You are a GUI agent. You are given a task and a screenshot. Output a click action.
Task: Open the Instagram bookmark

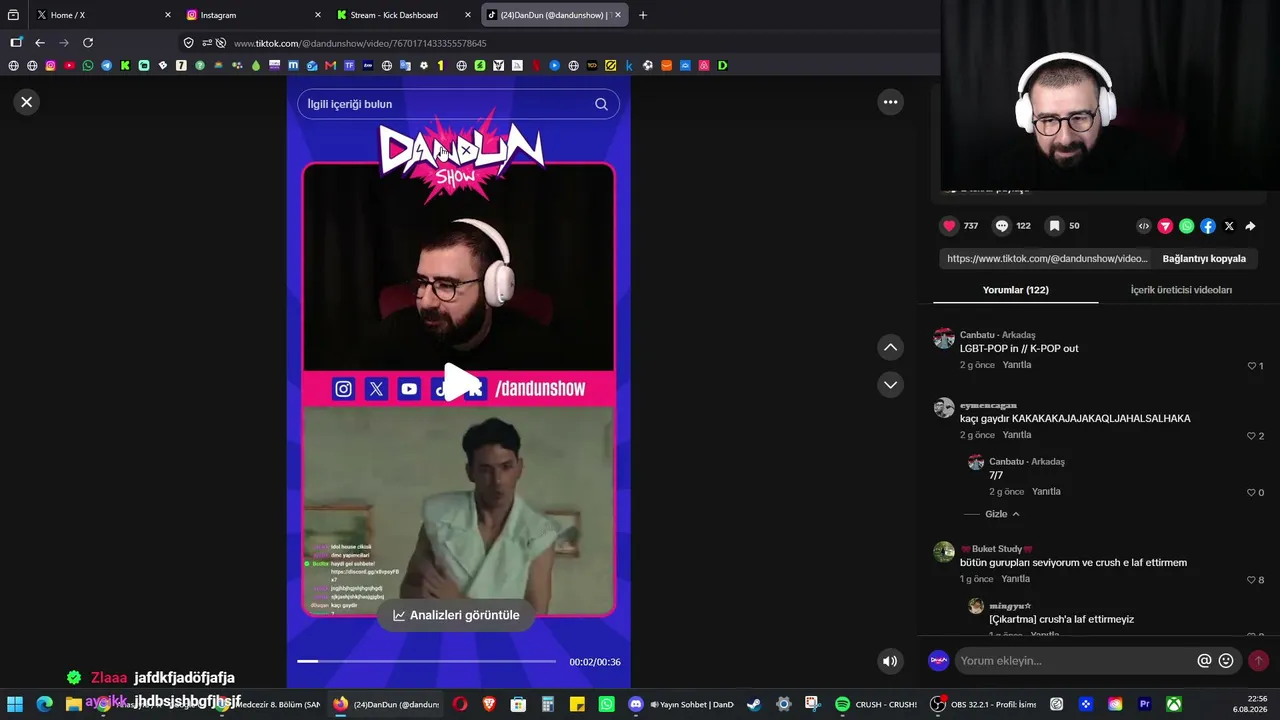point(50,66)
